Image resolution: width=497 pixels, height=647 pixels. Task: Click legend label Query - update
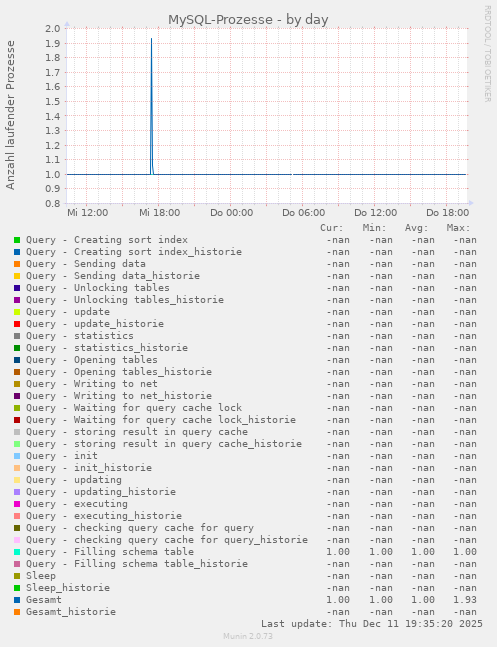pyautogui.click(x=68, y=312)
